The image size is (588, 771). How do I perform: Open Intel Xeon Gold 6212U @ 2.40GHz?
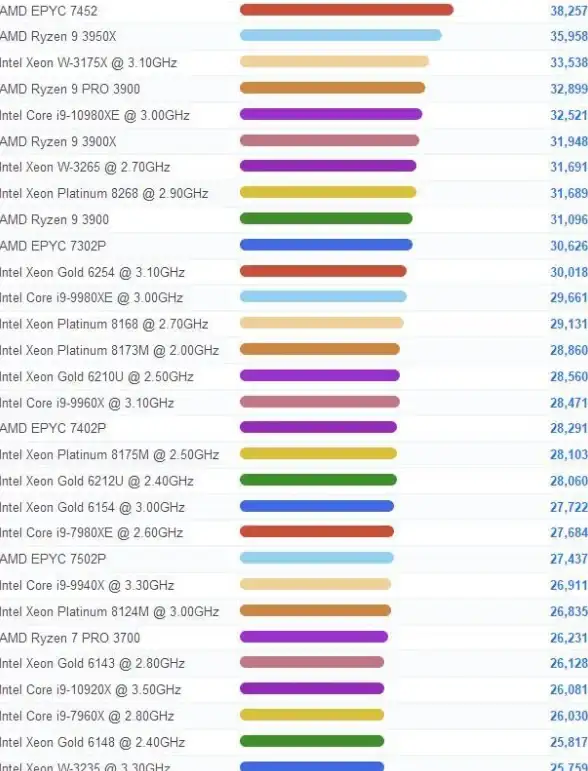coord(97,481)
